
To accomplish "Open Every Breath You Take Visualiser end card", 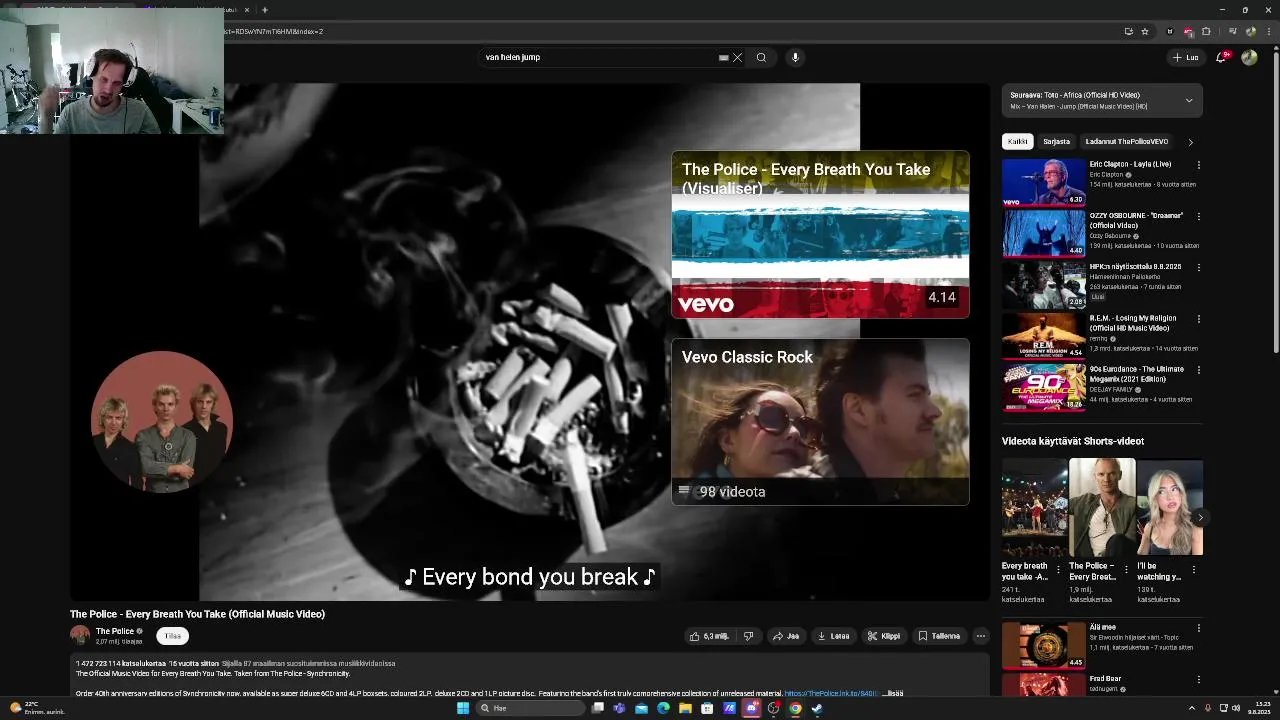I will tap(820, 234).
